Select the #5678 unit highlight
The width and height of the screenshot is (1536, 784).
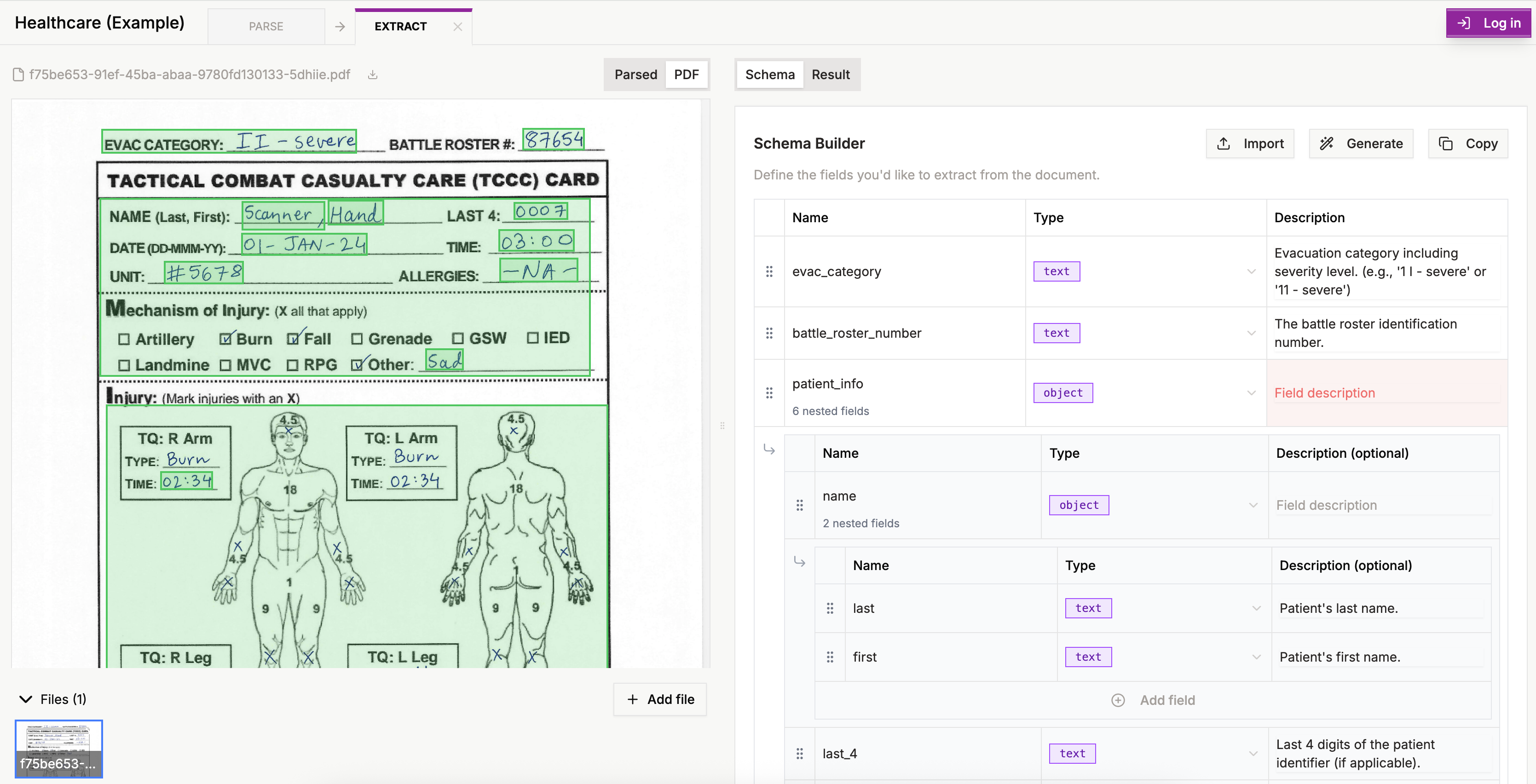coord(204,272)
